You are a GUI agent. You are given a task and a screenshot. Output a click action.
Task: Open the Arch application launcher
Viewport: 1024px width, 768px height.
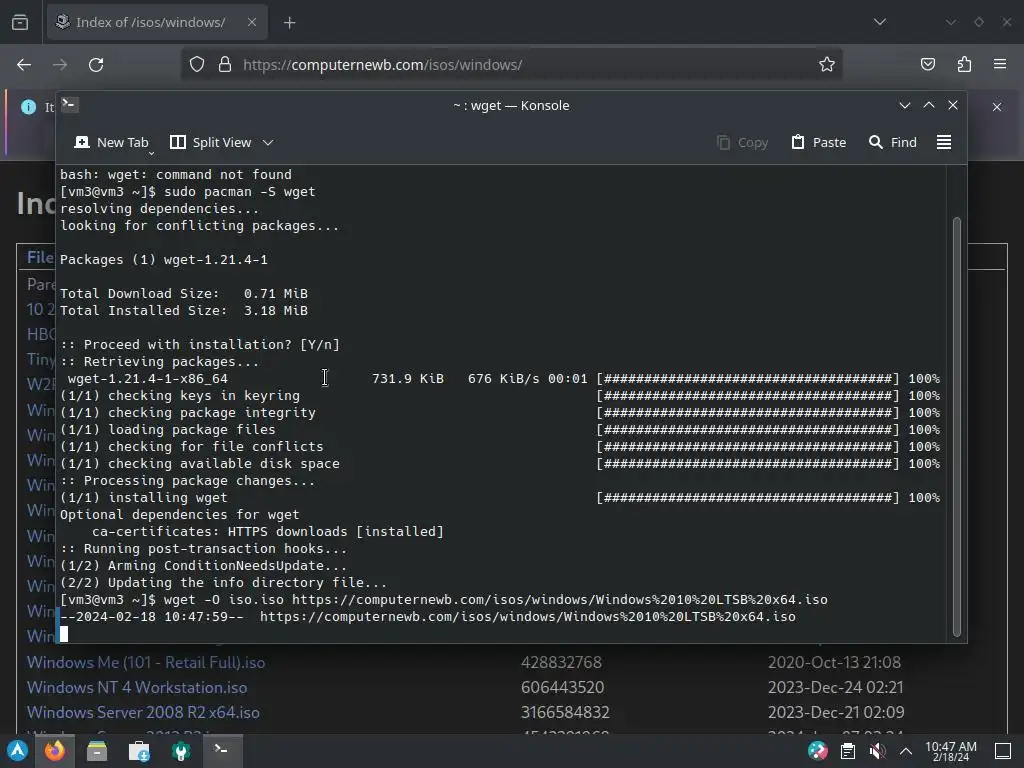coord(17,751)
